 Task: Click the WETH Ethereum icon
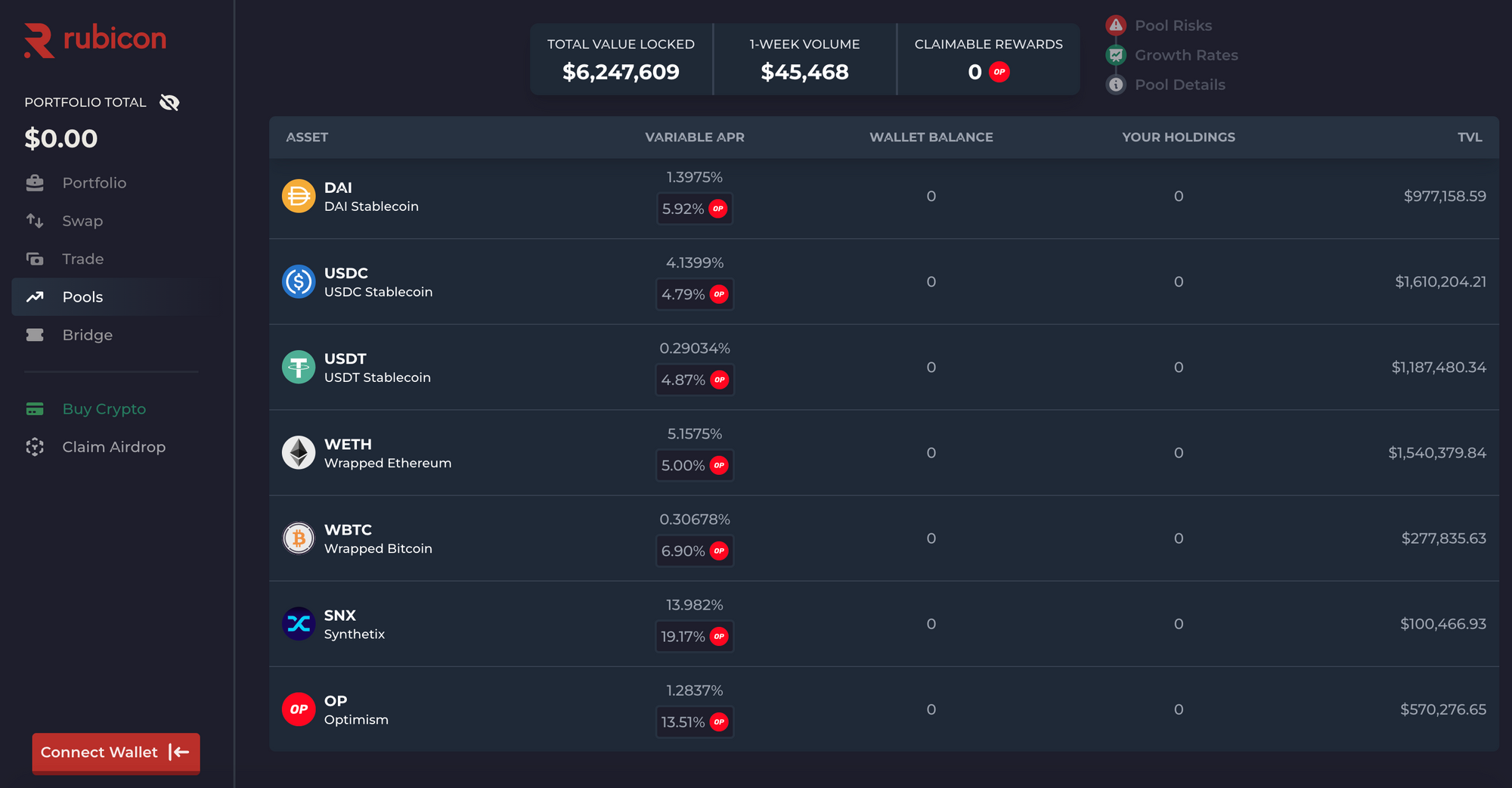click(x=299, y=452)
